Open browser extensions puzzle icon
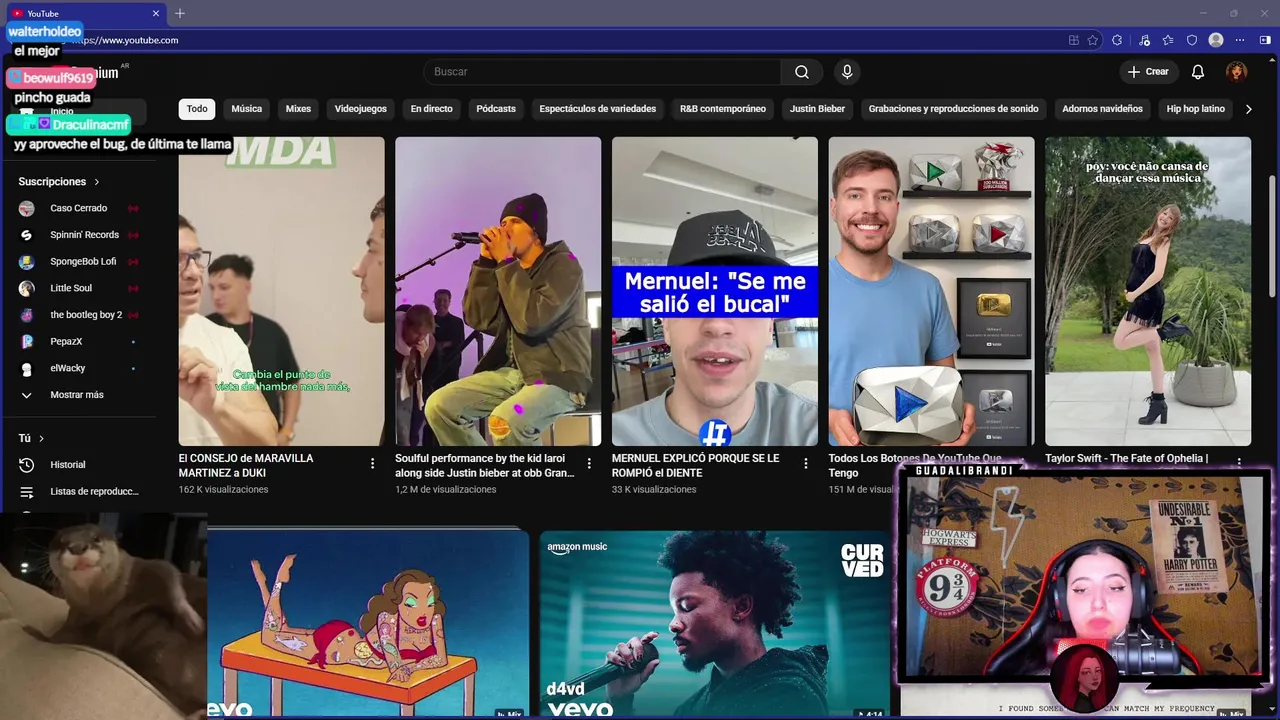 click(1117, 40)
